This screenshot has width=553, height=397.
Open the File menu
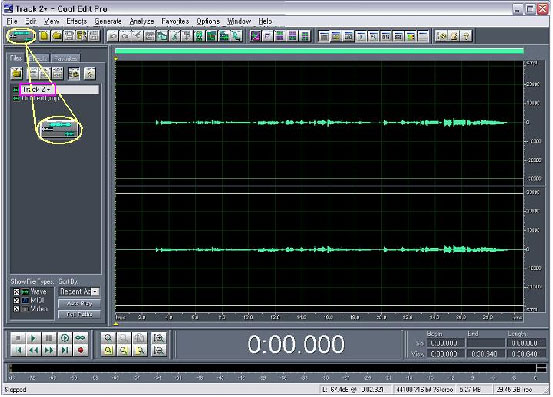[12, 21]
